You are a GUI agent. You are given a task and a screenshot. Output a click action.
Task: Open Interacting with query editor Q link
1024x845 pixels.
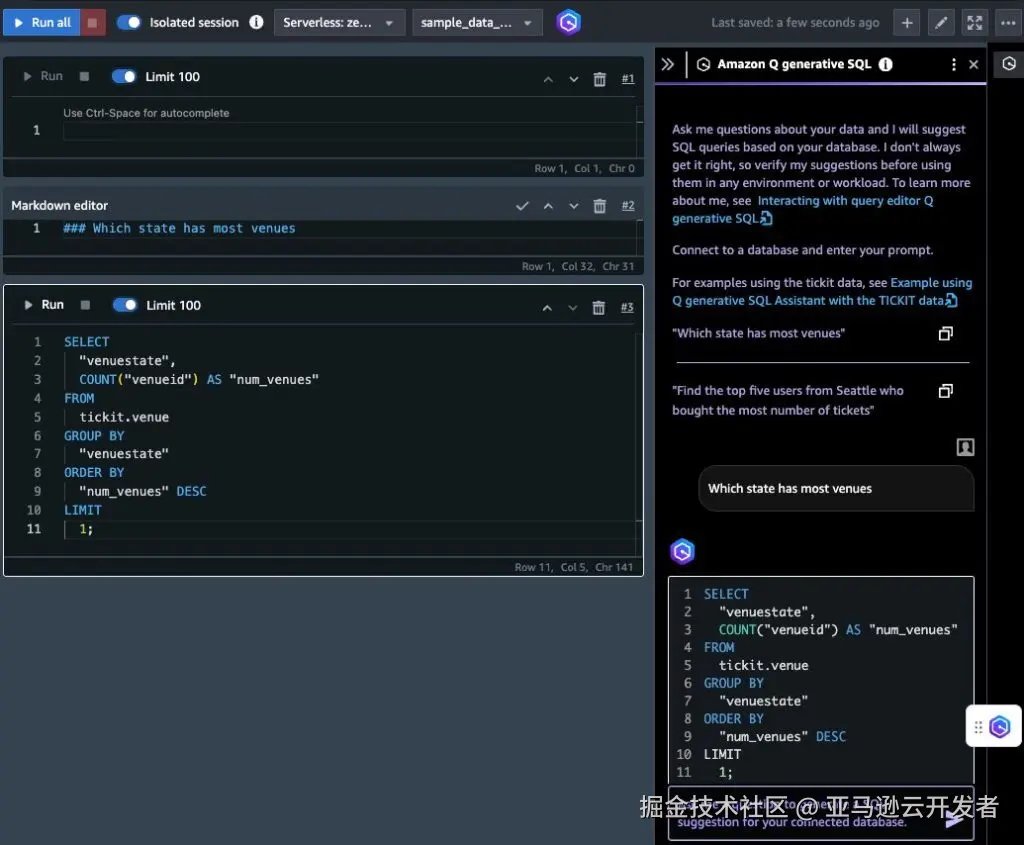tap(803, 210)
